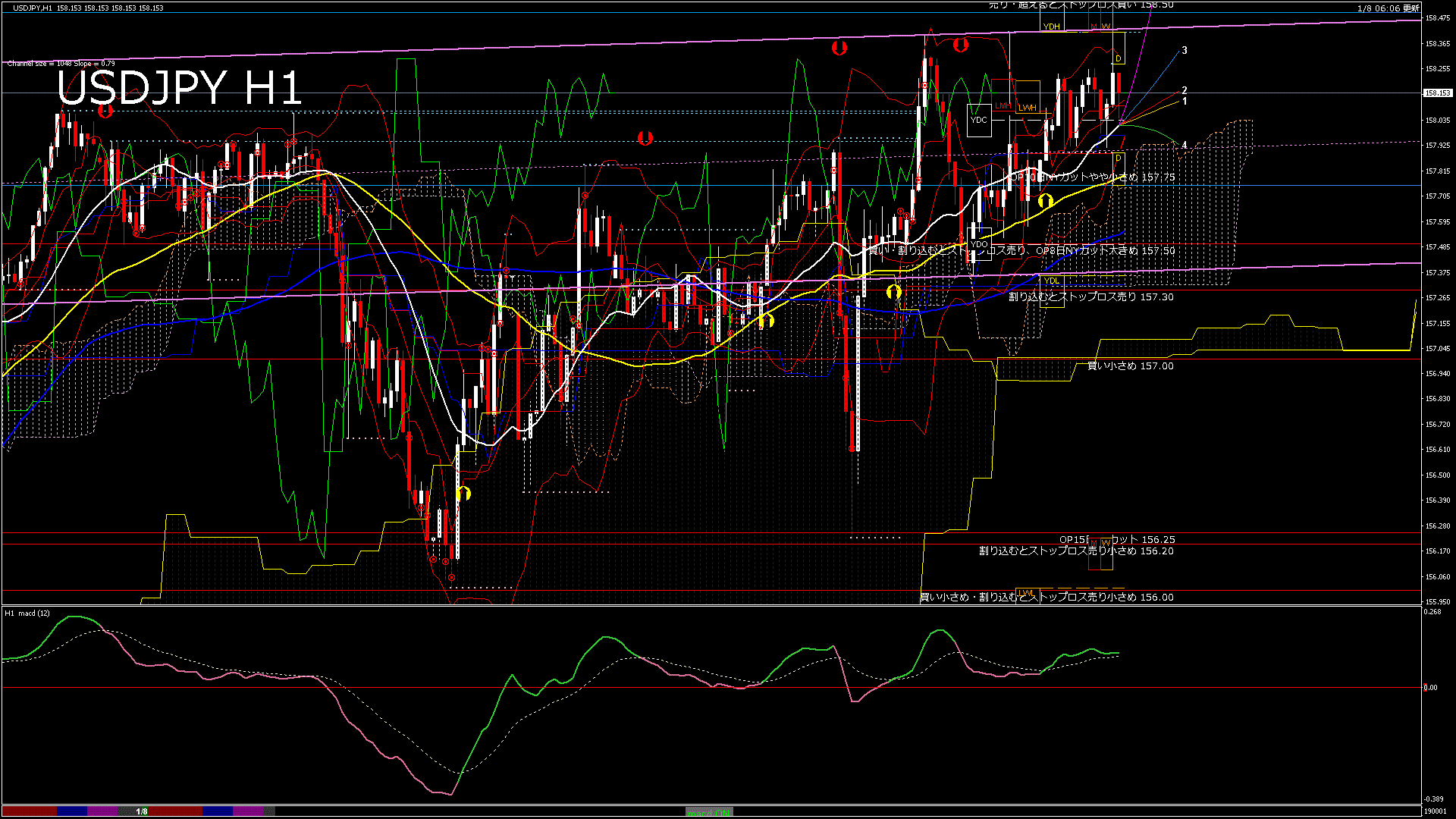This screenshot has height=819, width=1456.
Task: Select projection line label 3
Action: pyautogui.click(x=1185, y=51)
